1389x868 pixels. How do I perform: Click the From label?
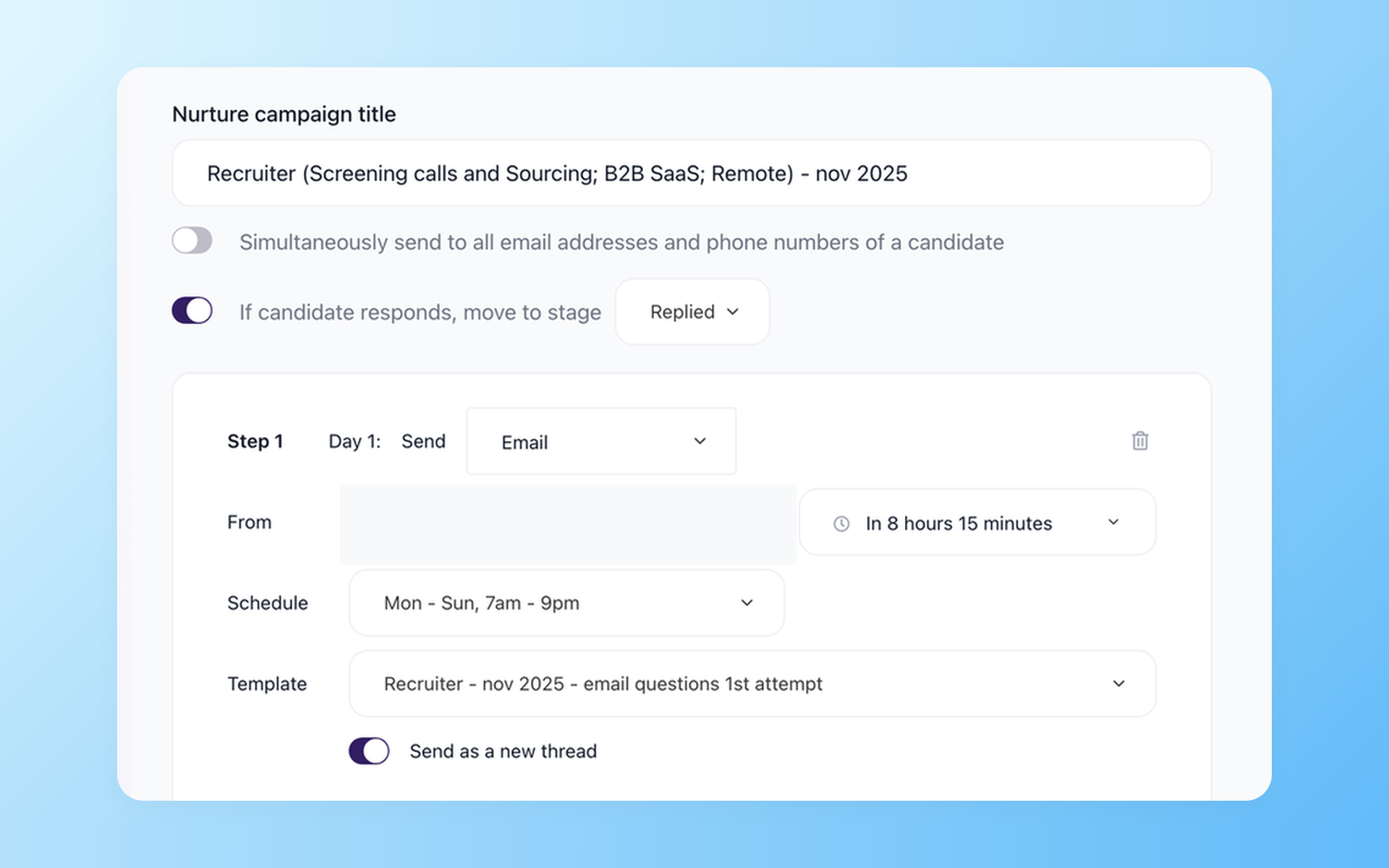[250, 522]
